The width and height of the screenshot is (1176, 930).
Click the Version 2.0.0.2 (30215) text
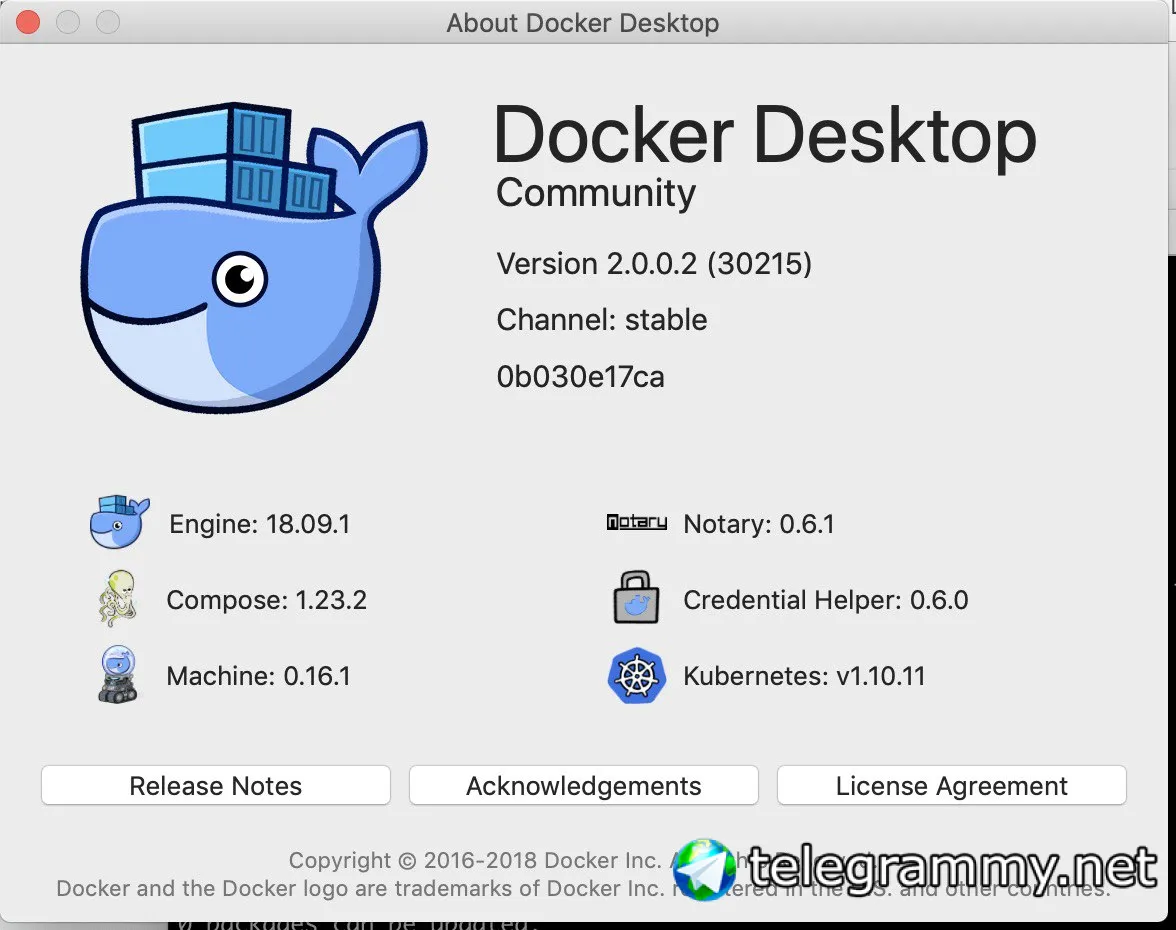[654, 264]
